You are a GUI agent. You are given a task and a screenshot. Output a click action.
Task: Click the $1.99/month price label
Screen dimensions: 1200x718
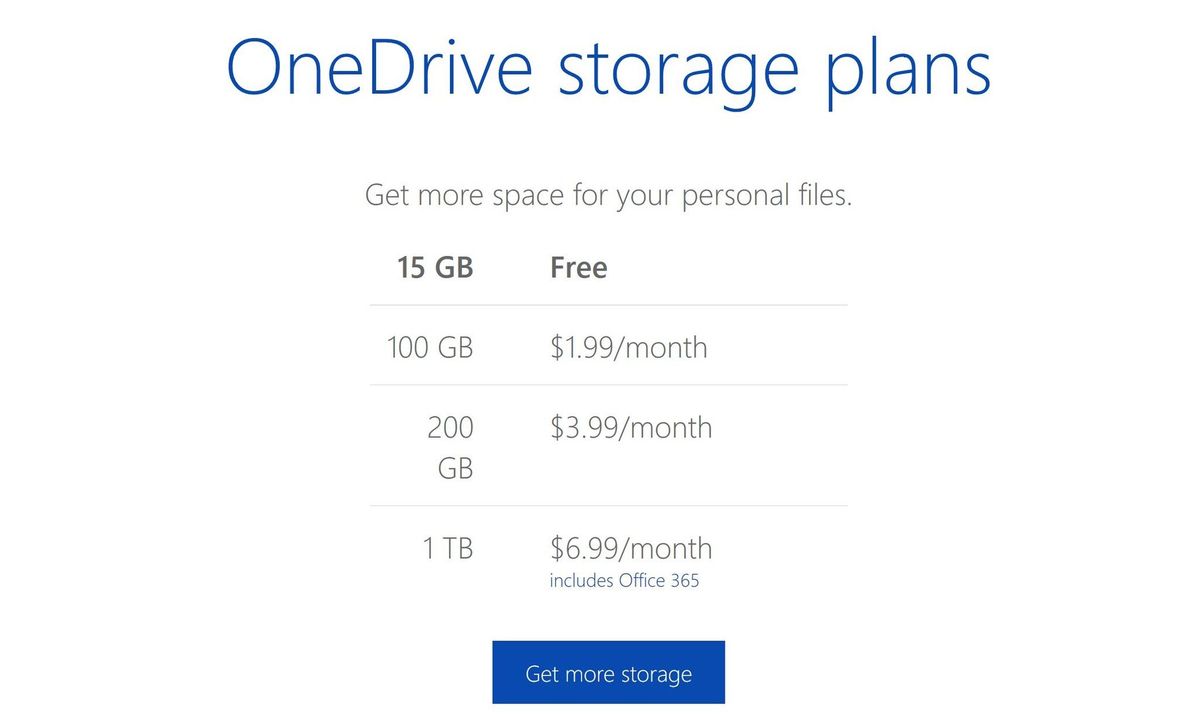[x=630, y=347]
